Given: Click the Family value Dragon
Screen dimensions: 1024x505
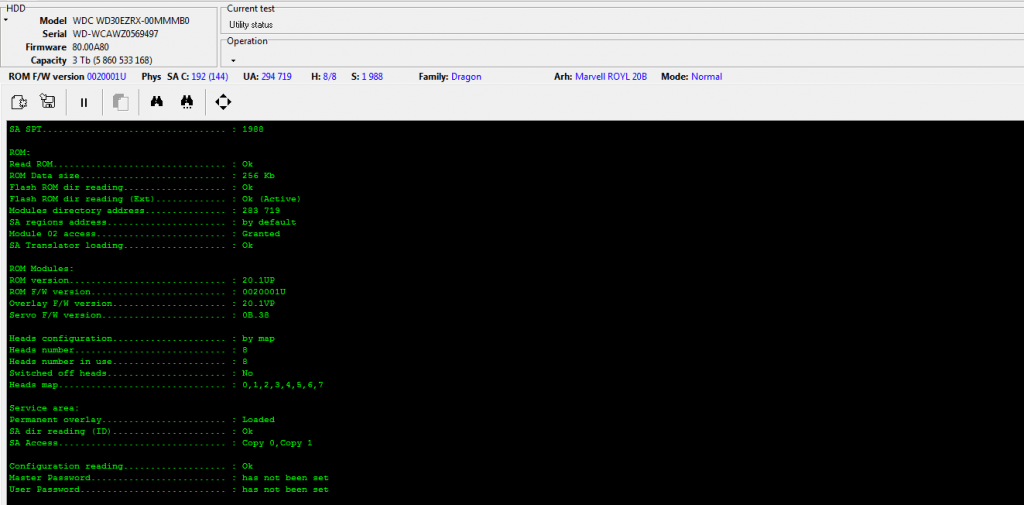Looking at the screenshot, I should (466, 76).
